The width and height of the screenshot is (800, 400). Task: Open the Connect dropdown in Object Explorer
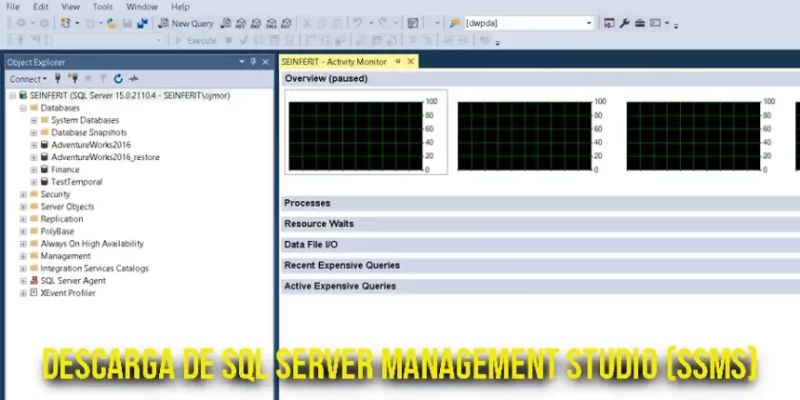pyautogui.click(x=28, y=79)
